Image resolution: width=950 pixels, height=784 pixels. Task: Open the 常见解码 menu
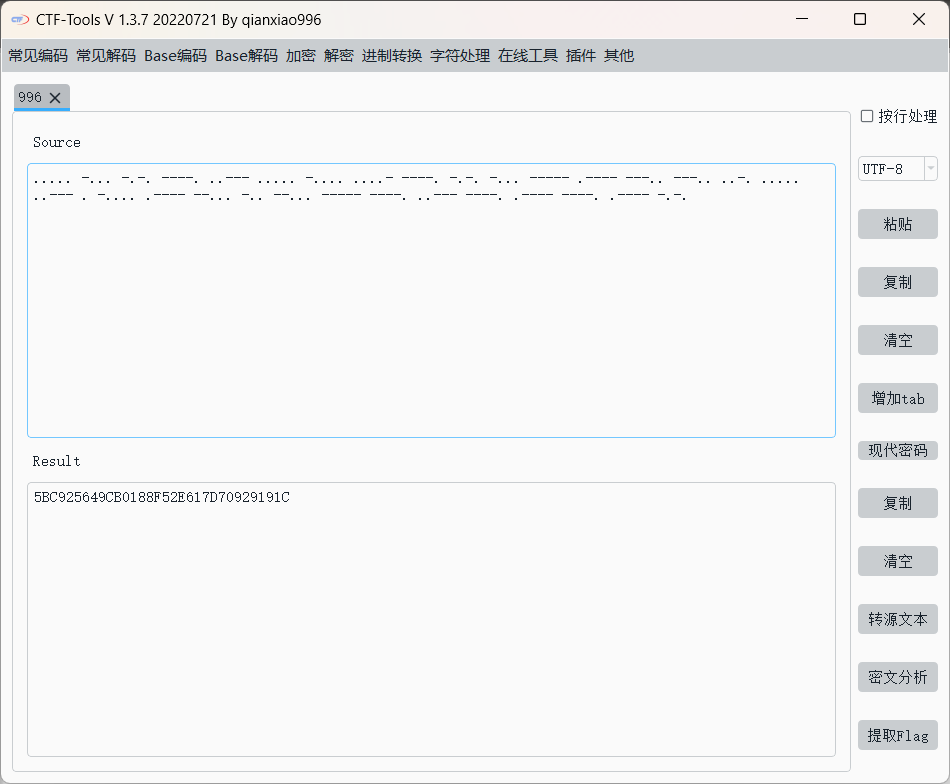point(106,56)
